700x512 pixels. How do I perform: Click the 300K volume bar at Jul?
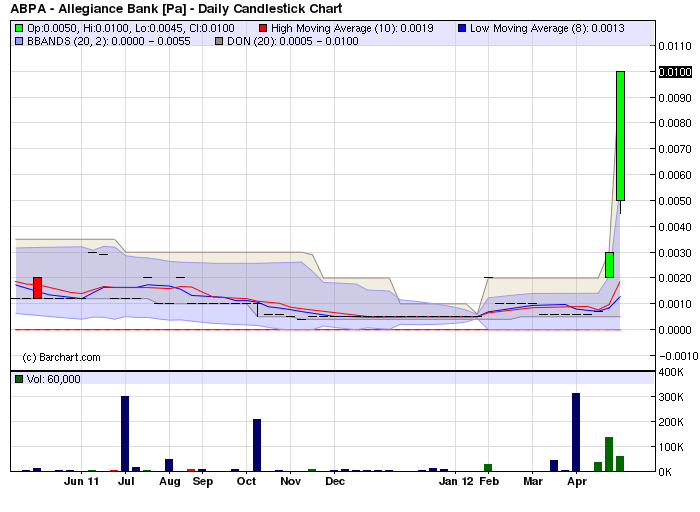pos(125,433)
